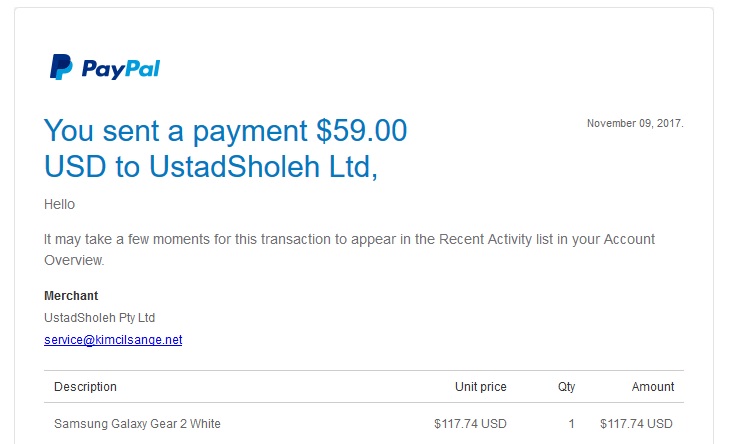Click the $117.74 USD amount value
This screenshot has width=735, height=444.
(x=636, y=424)
